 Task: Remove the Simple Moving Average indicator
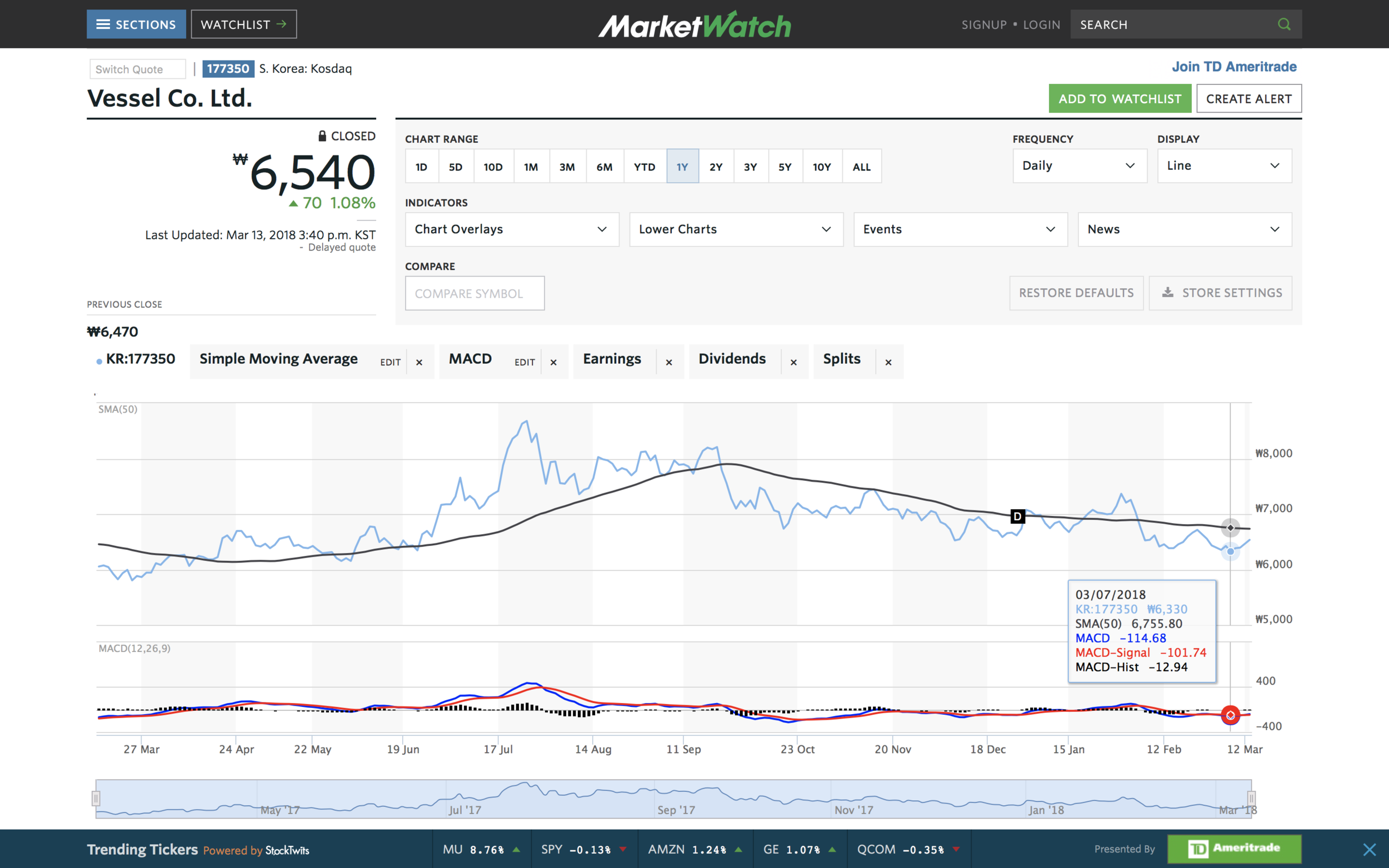point(419,362)
